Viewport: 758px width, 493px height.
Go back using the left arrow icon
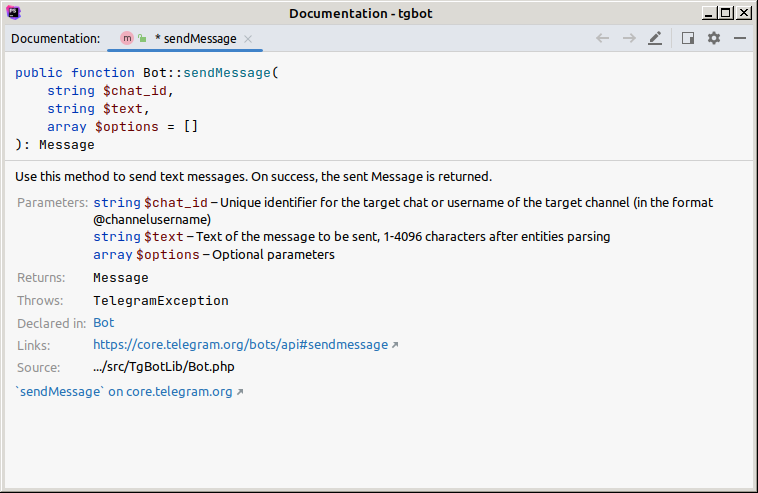[602, 38]
